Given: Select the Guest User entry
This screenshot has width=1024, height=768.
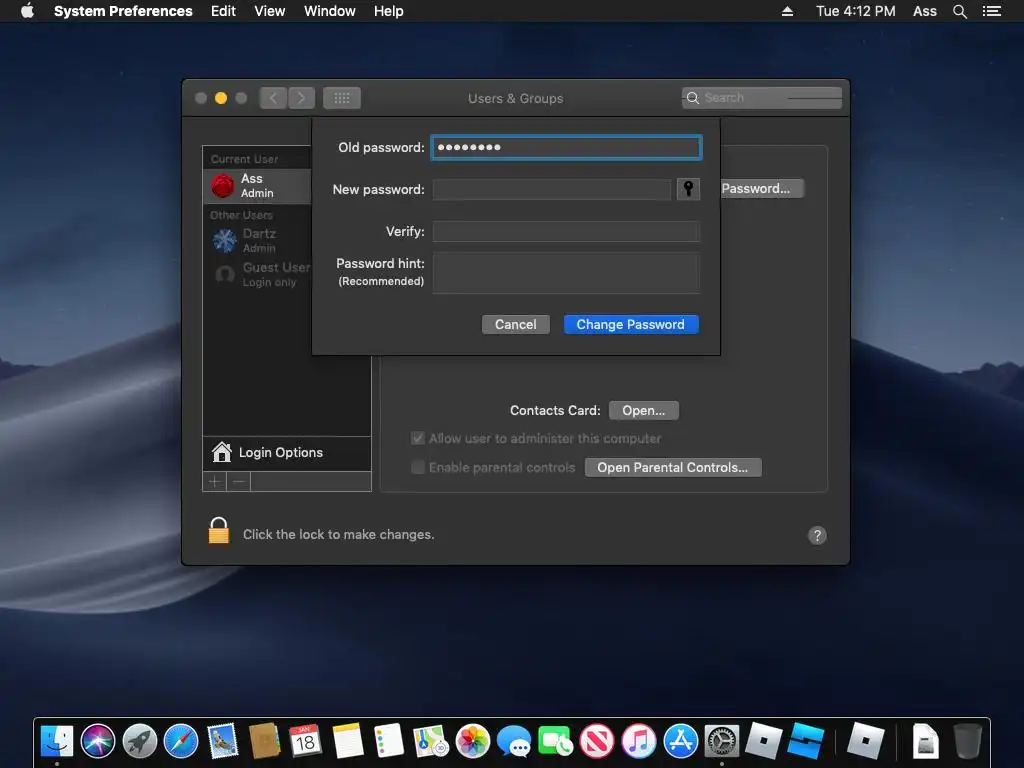Looking at the screenshot, I should coord(257,274).
